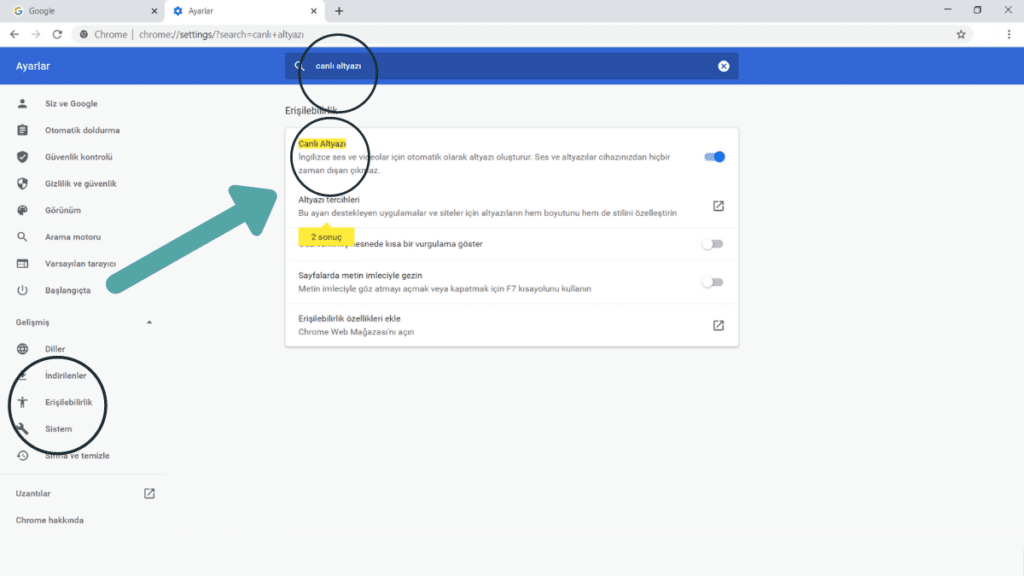Screen dimensions: 1024x576
Task: Click Erişilebilirlik özellikleri ekle row title
Action: coord(349,319)
